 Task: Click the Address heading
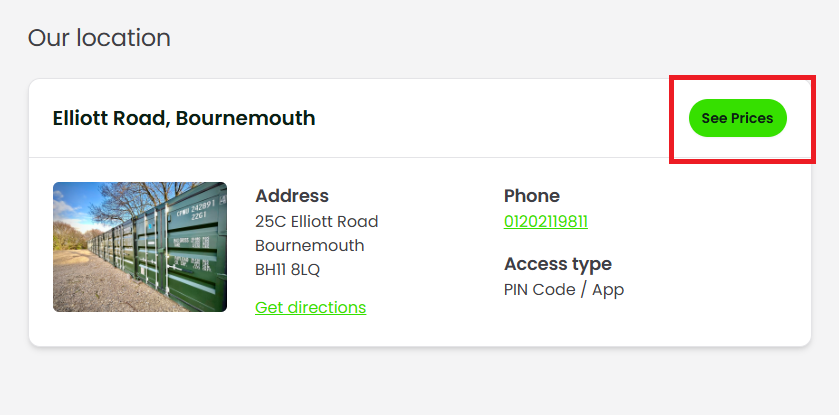[292, 196]
